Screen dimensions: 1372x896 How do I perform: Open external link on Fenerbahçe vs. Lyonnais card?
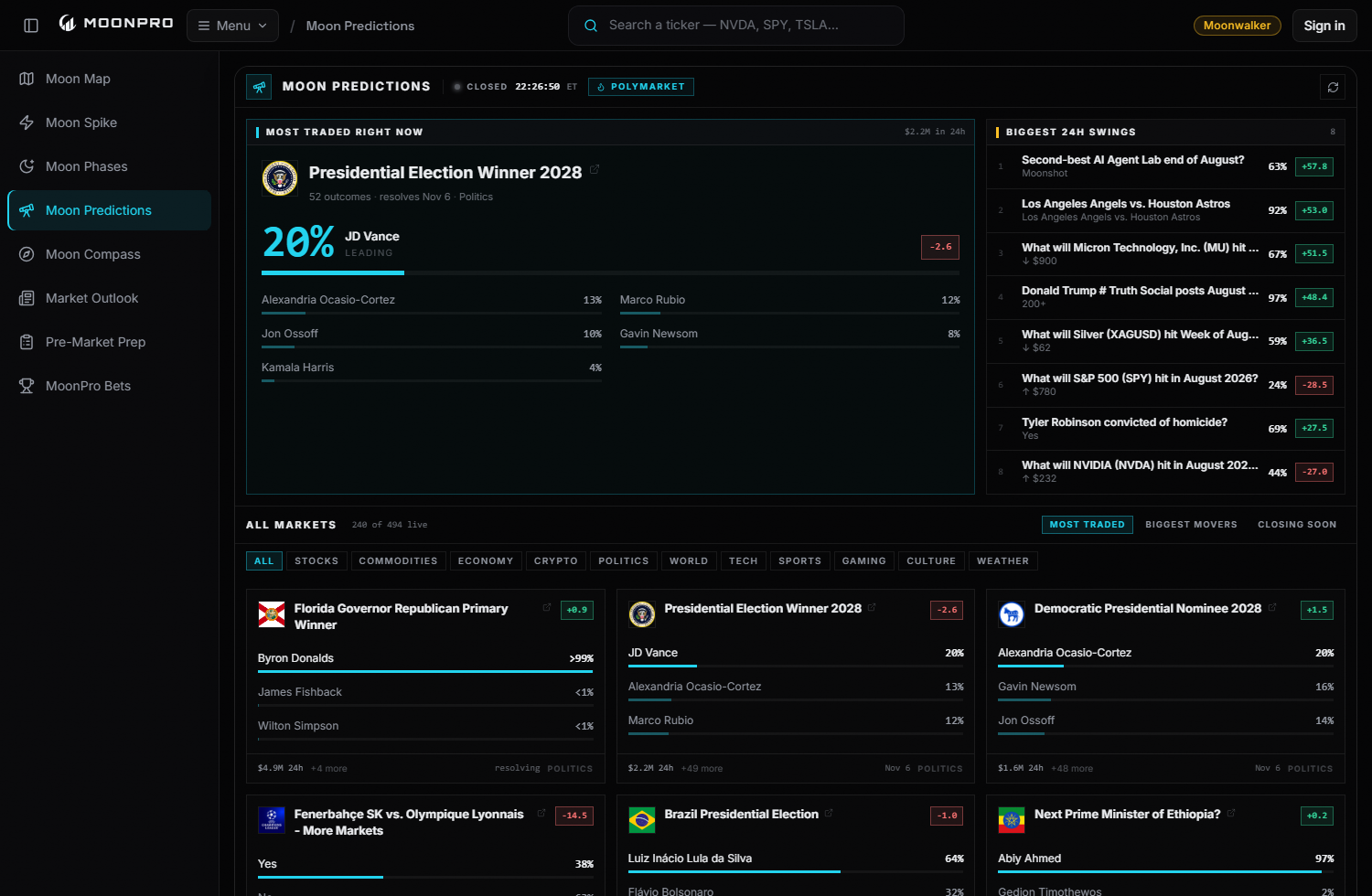point(541,813)
